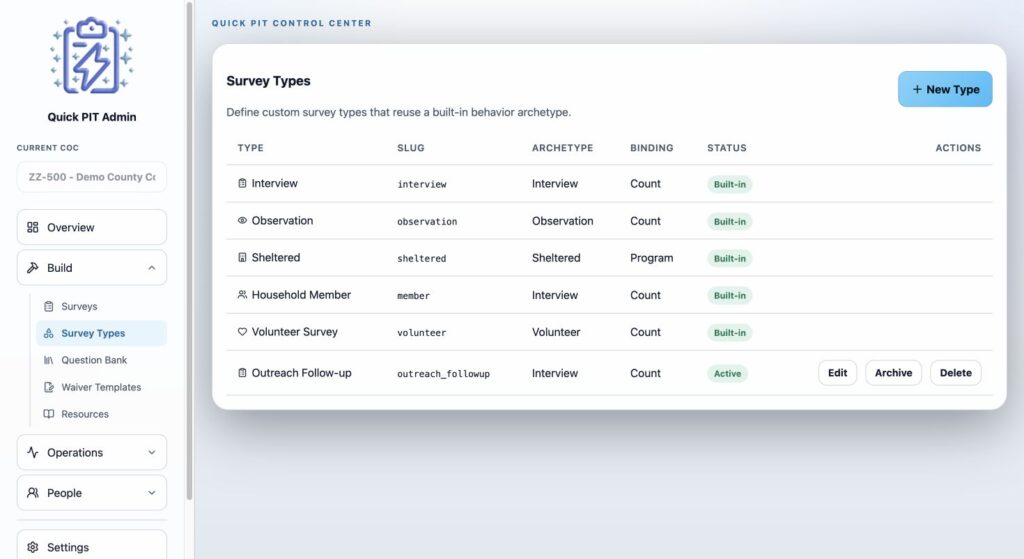Delete the Outreach Follow-up type

[x=955, y=373]
